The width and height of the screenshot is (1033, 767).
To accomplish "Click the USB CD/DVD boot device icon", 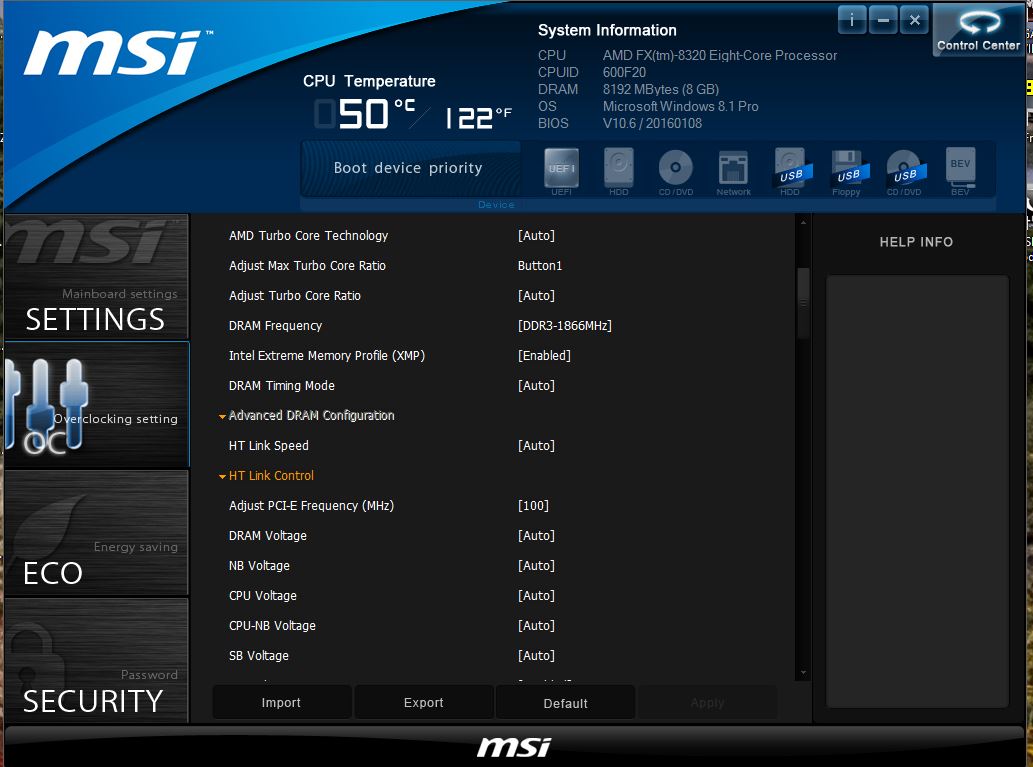I will [905, 171].
